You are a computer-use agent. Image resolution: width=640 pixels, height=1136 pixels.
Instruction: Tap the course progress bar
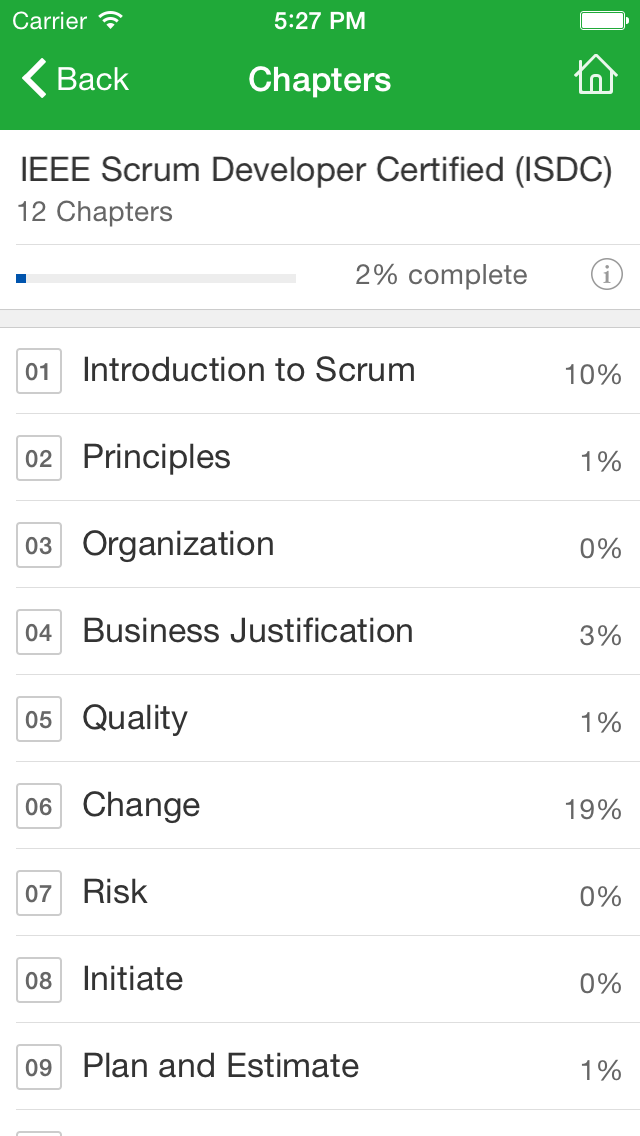156,278
